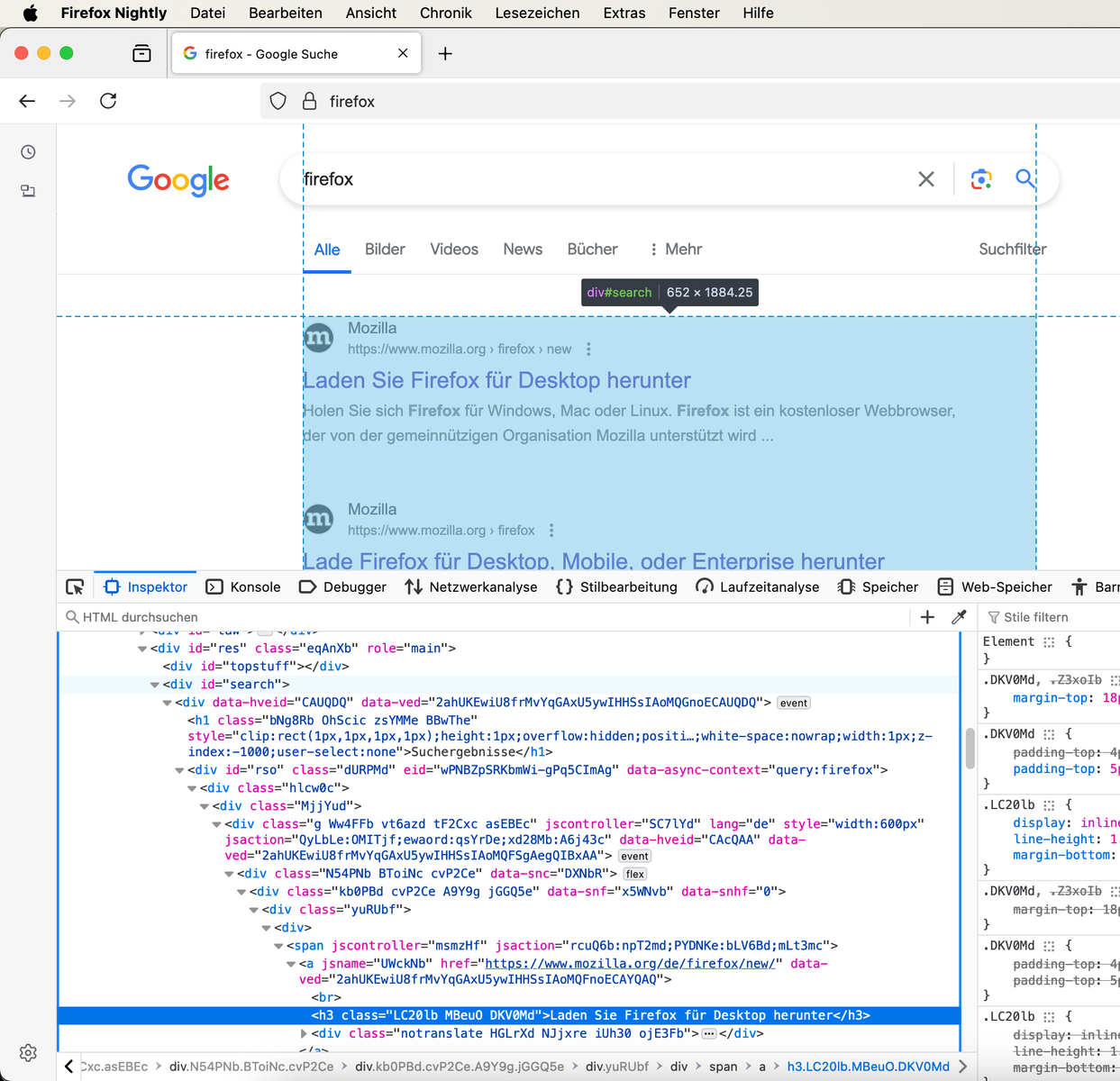Reload the page with the refresh icon
This screenshot has height=1081, width=1120.
click(108, 101)
